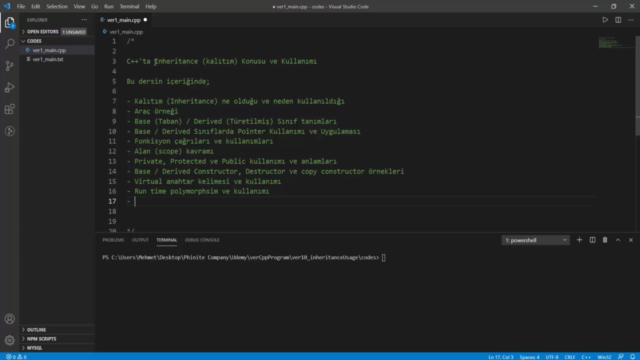The height and width of the screenshot is (360, 640).
Task: Click the Win32 configuration status item
Action: pos(604,357)
